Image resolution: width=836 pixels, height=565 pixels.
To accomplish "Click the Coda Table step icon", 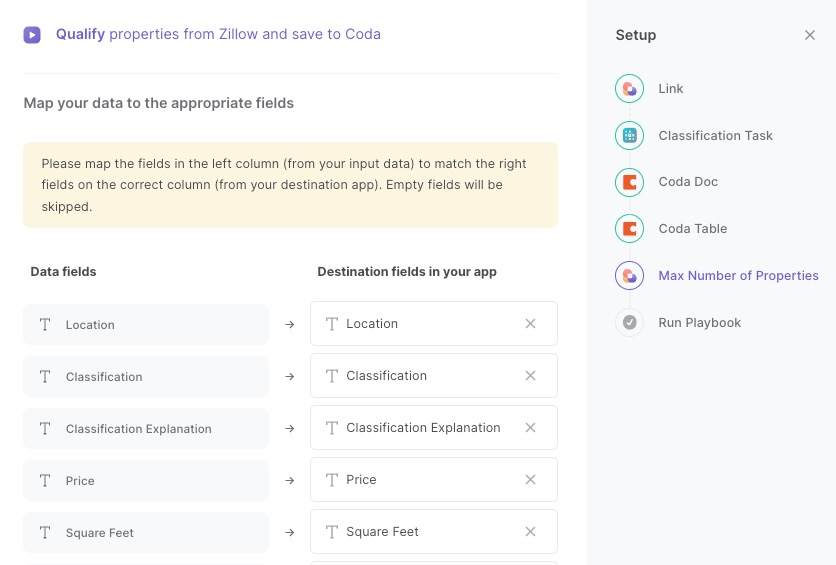I will pos(629,229).
